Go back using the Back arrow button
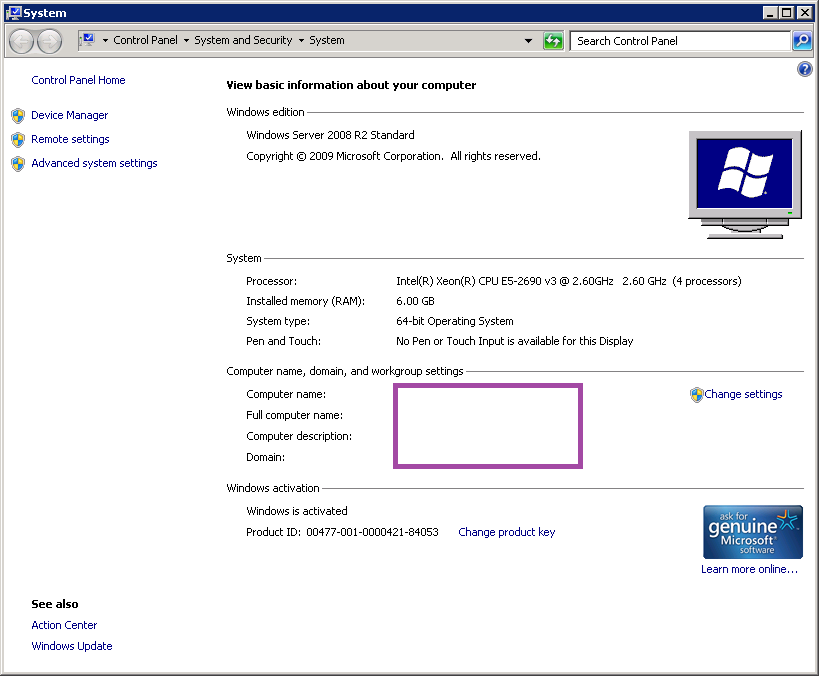 21,41
